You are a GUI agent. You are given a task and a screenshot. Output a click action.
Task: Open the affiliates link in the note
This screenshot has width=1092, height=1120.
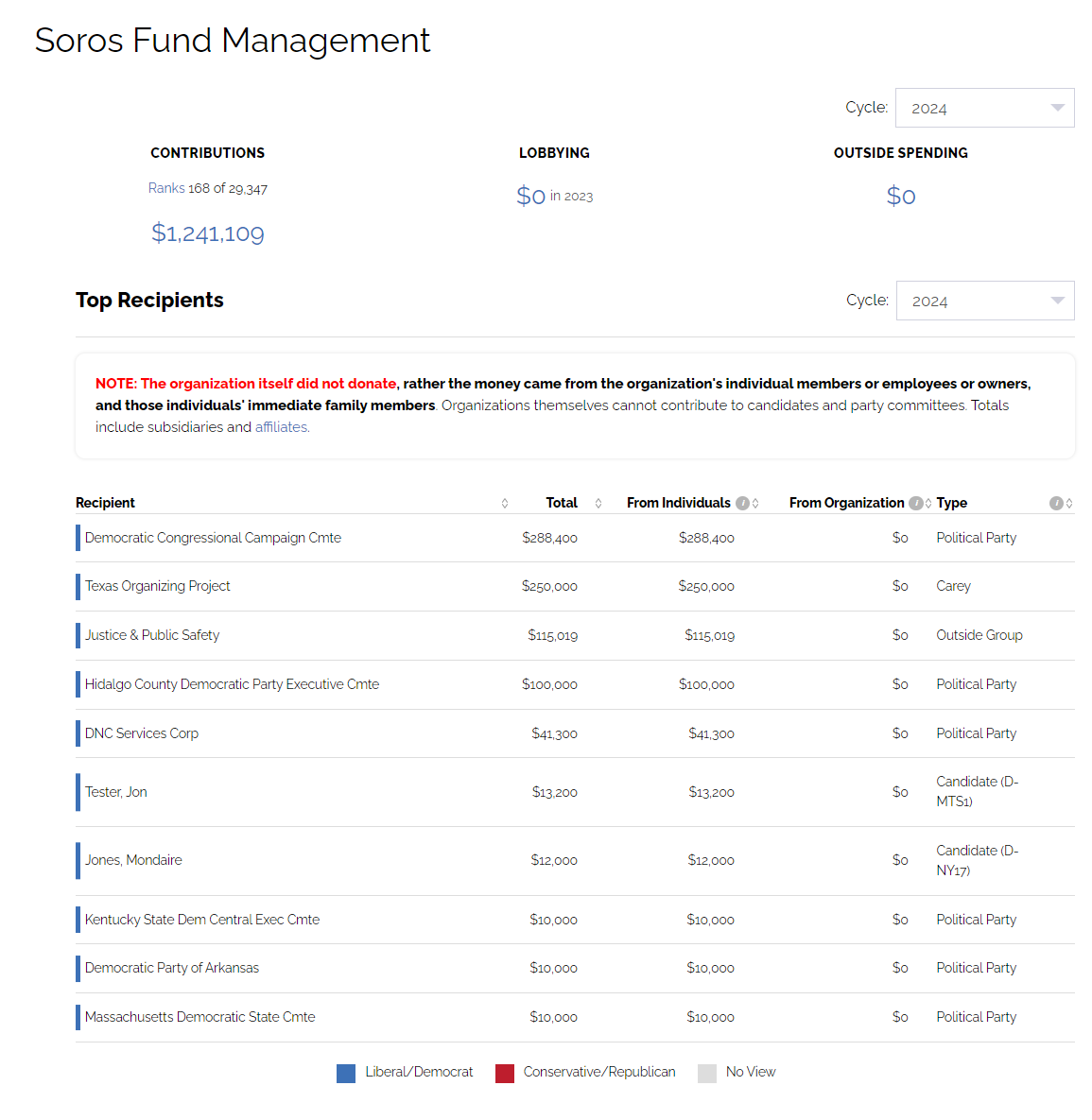(282, 427)
